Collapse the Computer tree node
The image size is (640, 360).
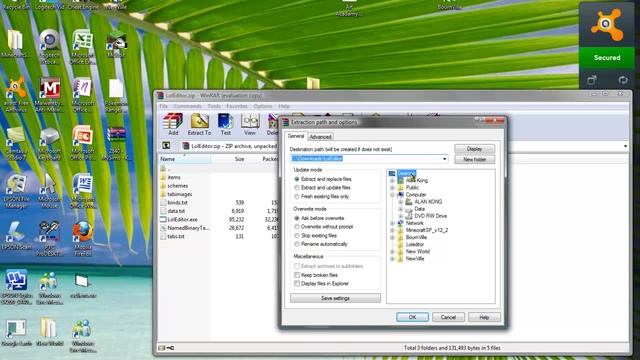point(392,195)
